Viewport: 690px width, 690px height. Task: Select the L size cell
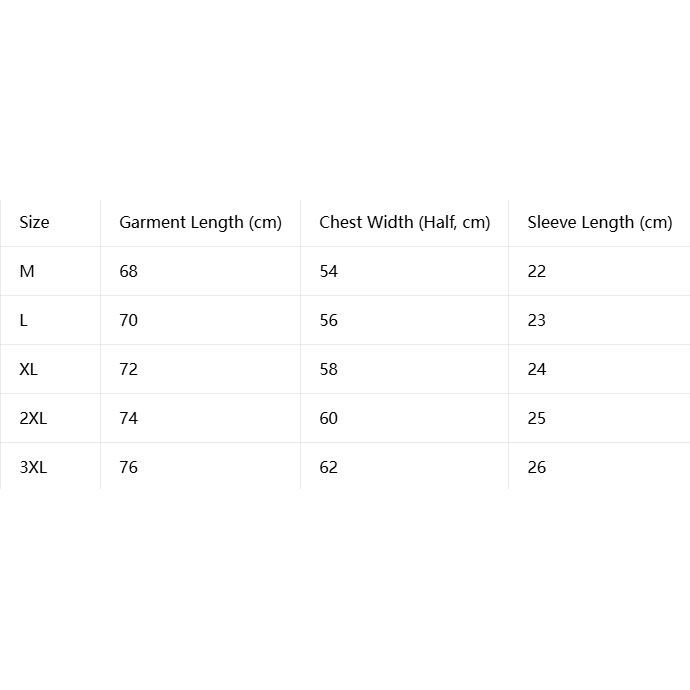point(24,320)
